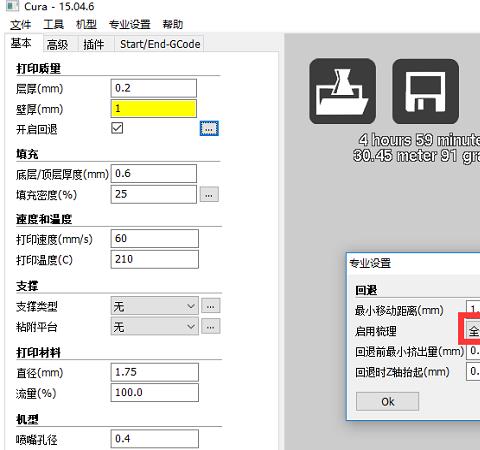Switch to the Start/End-GCode tab

(160, 44)
